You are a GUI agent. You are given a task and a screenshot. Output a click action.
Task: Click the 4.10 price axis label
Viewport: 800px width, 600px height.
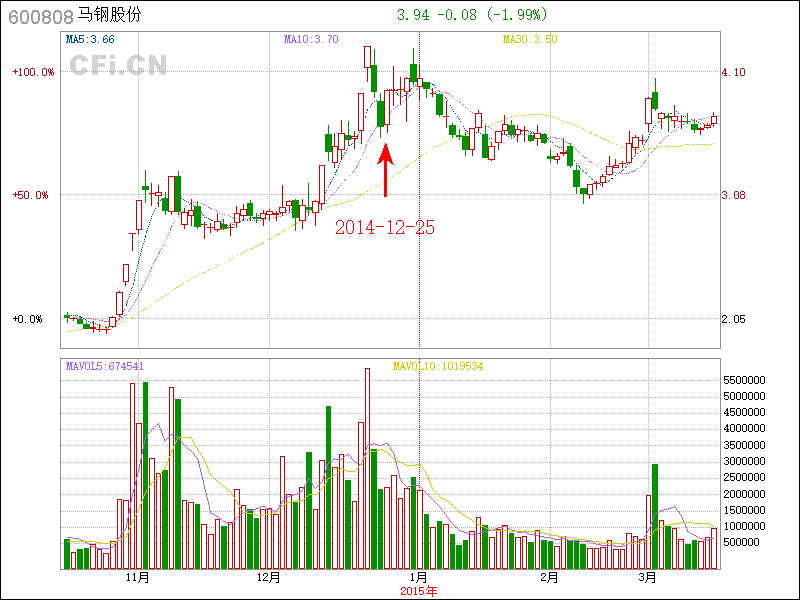click(x=734, y=72)
